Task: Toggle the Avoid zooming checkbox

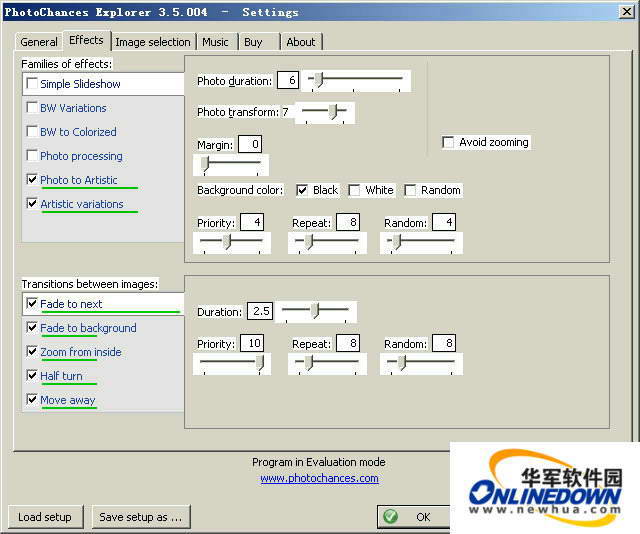Action: point(448,142)
